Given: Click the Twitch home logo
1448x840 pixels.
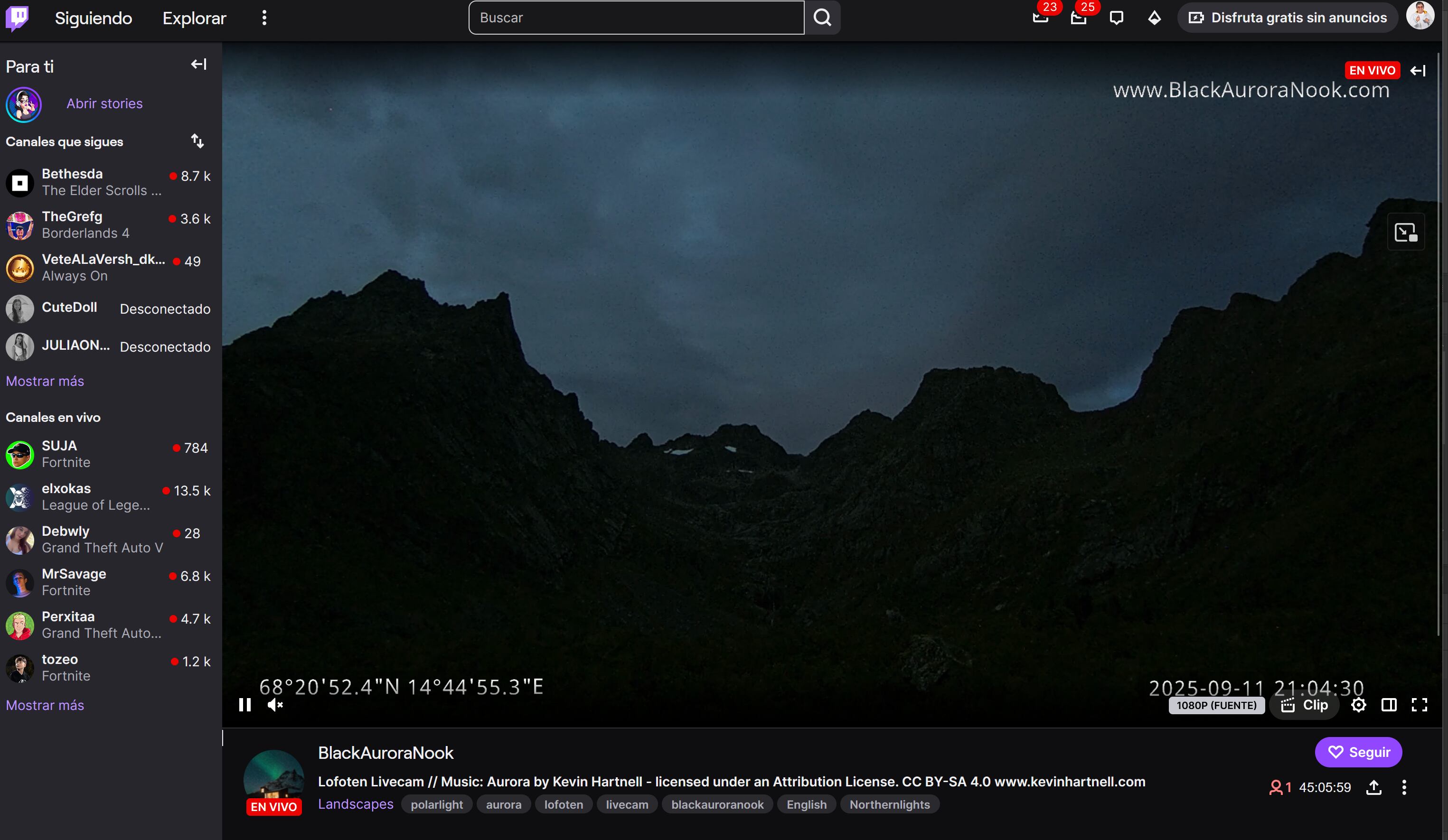Looking at the screenshot, I should (x=17, y=17).
